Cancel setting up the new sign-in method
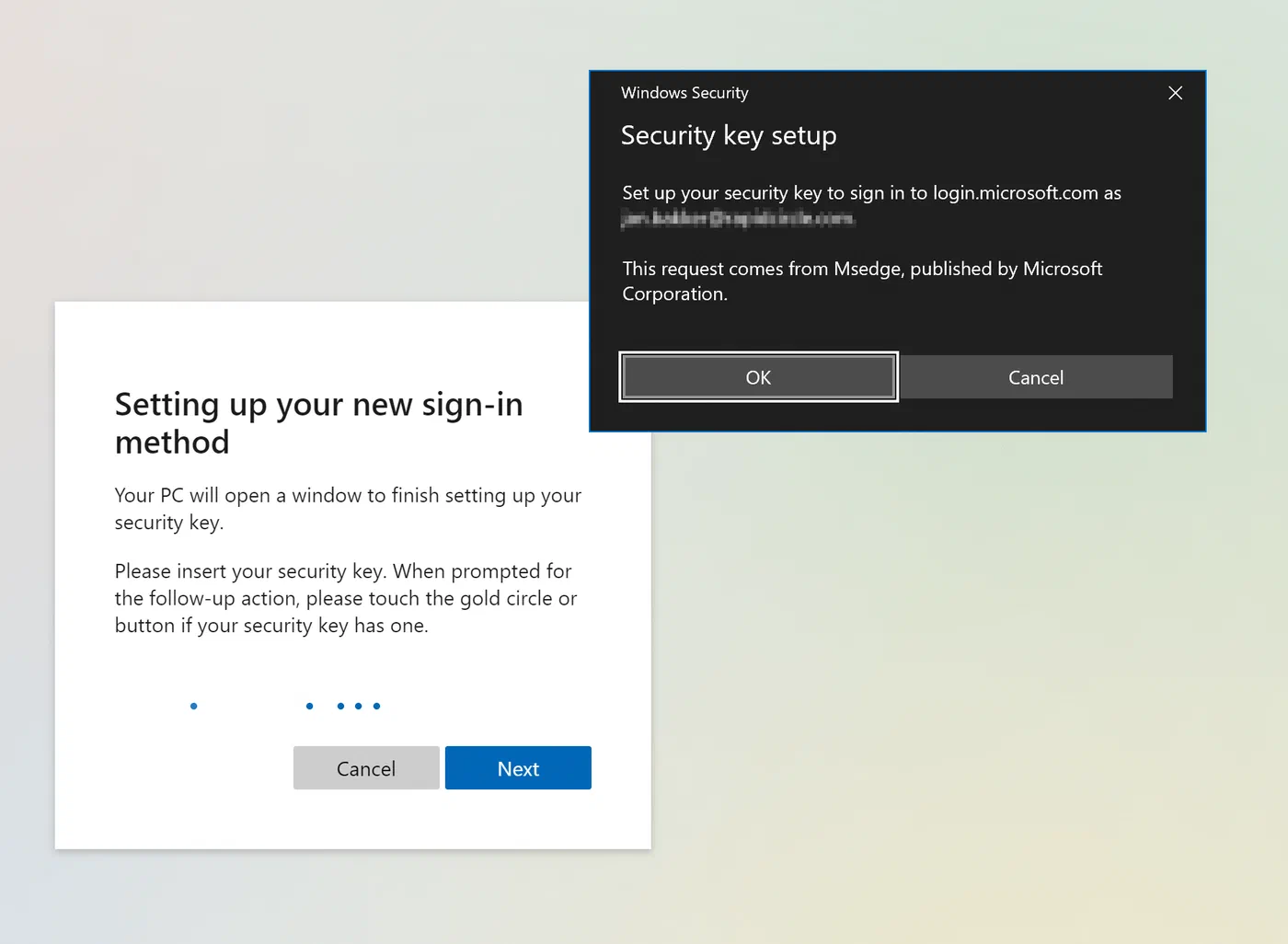This screenshot has width=1288, height=944. (366, 768)
